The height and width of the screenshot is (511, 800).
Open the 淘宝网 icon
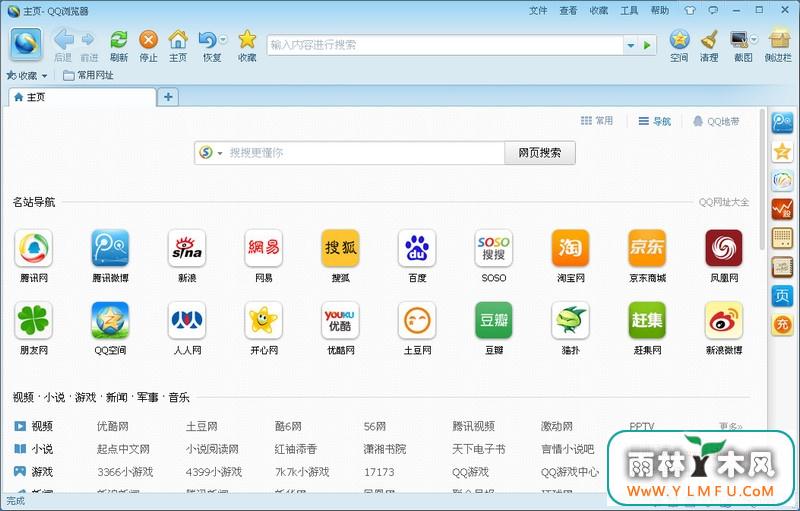(570, 248)
